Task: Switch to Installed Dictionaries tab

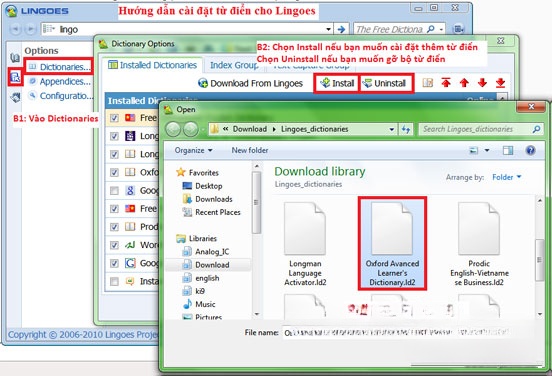Action: [x=152, y=65]
